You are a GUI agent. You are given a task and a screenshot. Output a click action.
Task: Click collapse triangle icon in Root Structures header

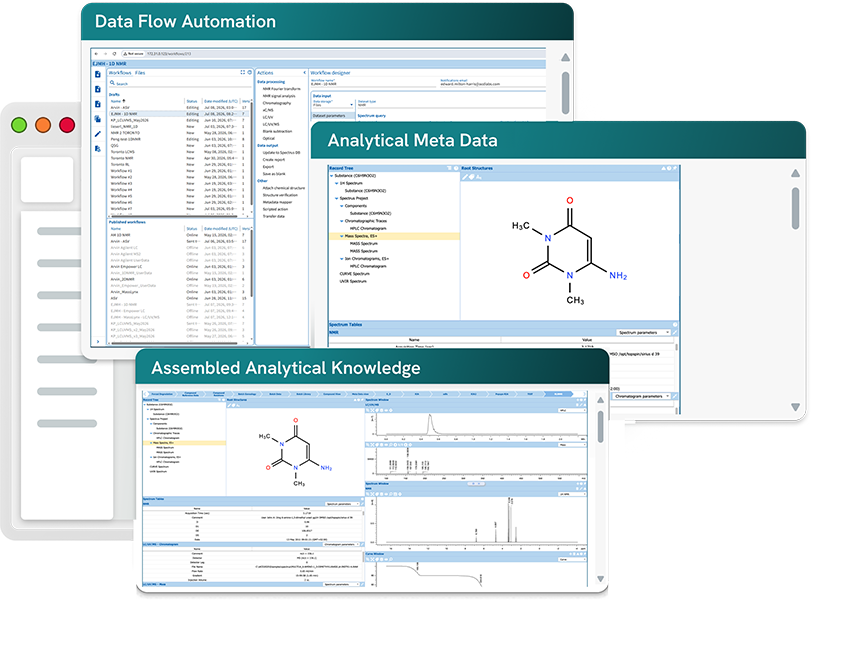(x=663, y=168)
